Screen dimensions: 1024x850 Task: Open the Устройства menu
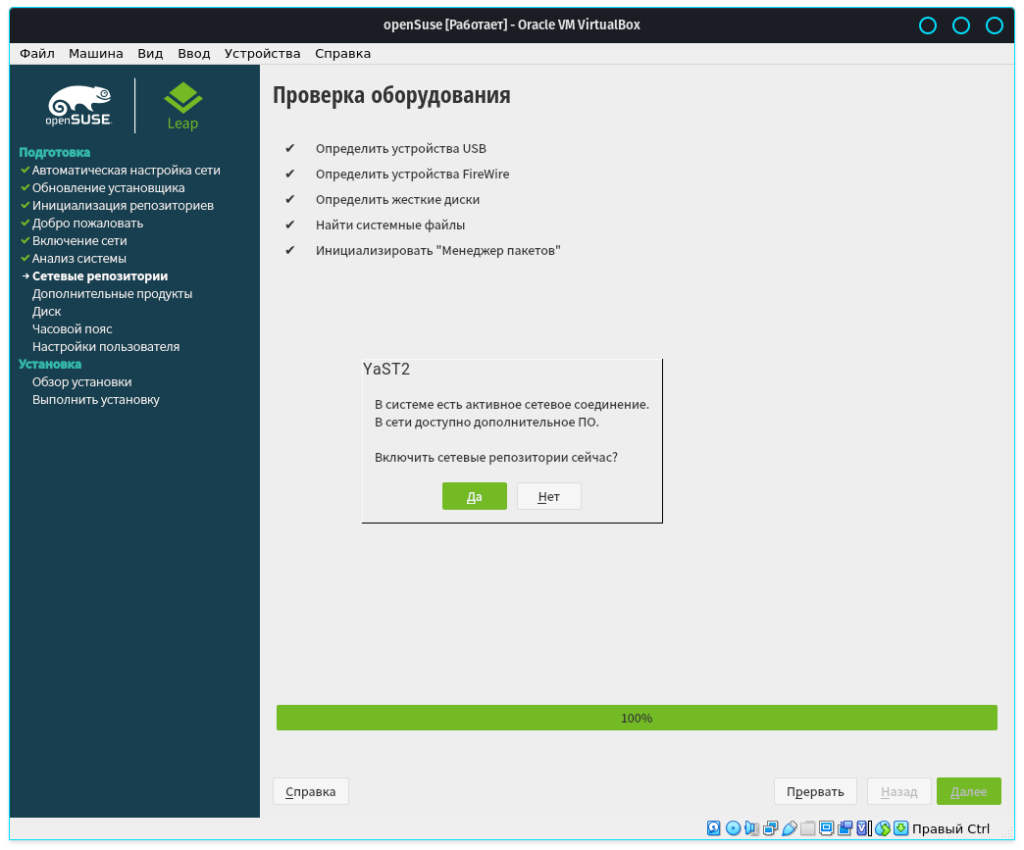pos(263,54)
